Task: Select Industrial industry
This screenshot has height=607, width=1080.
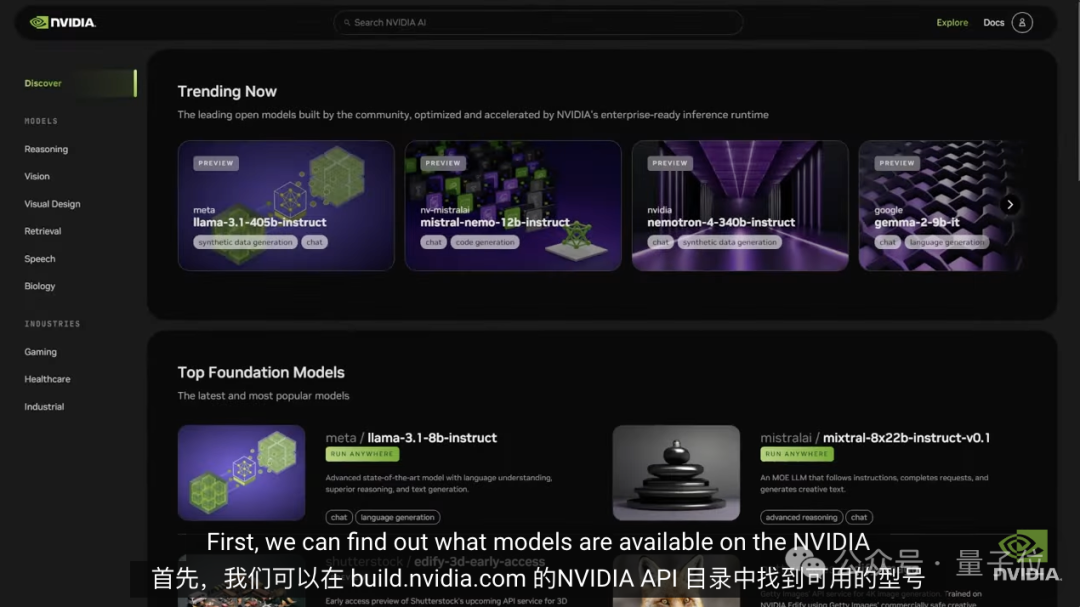Action: (x=44, y=407)
